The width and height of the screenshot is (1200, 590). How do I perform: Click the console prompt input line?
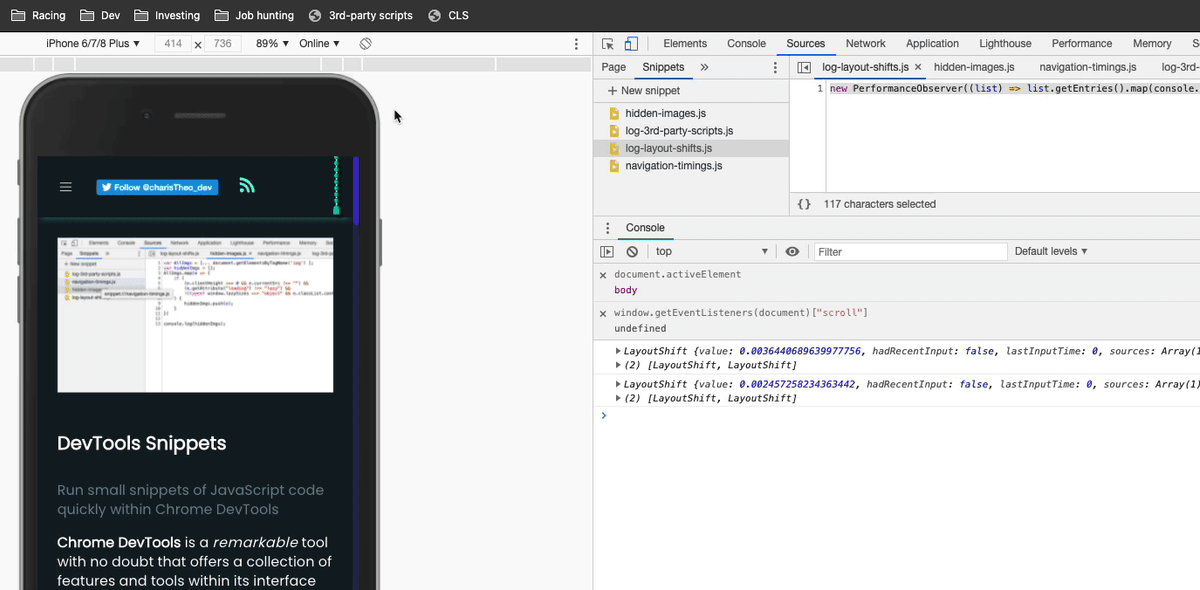click(900, 415)
